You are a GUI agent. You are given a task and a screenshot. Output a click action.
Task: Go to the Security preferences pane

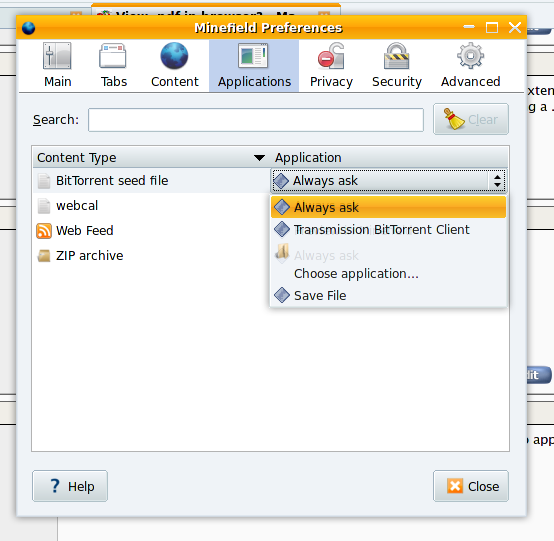[x=397, y=65]
